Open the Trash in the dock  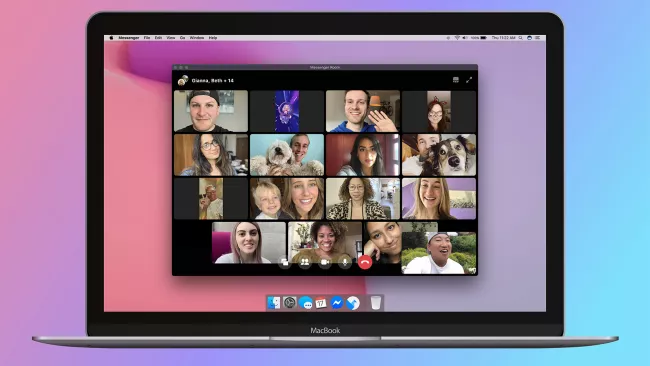(376, 303)
